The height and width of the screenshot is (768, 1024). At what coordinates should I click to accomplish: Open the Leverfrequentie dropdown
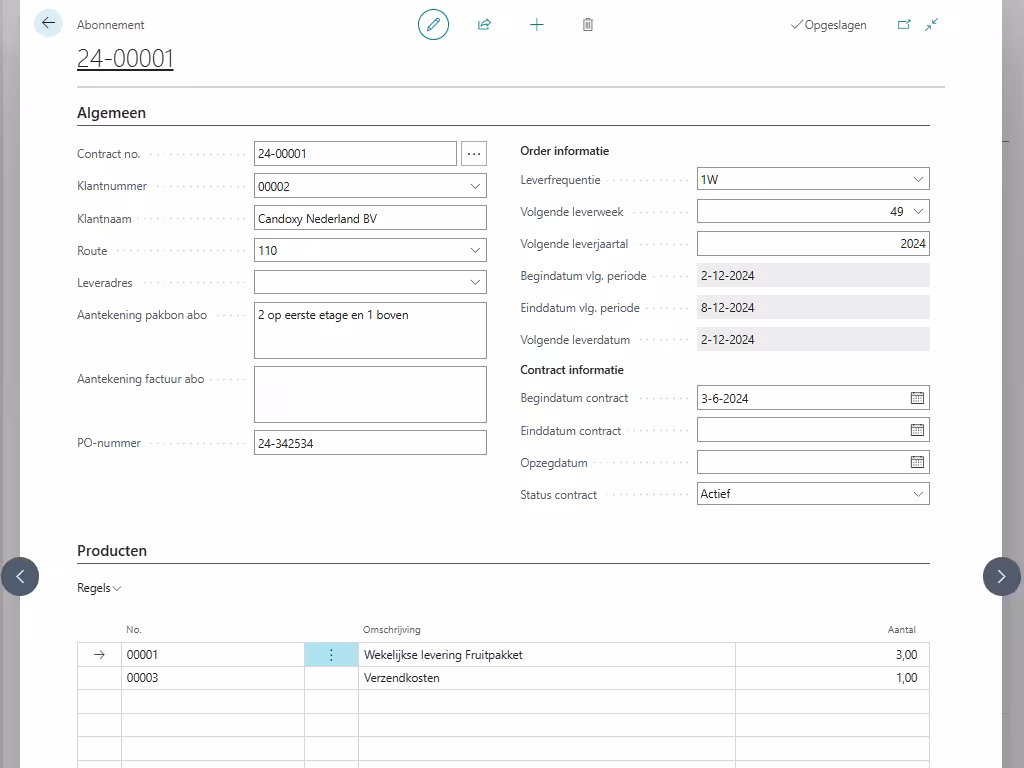tap(918, 180)
